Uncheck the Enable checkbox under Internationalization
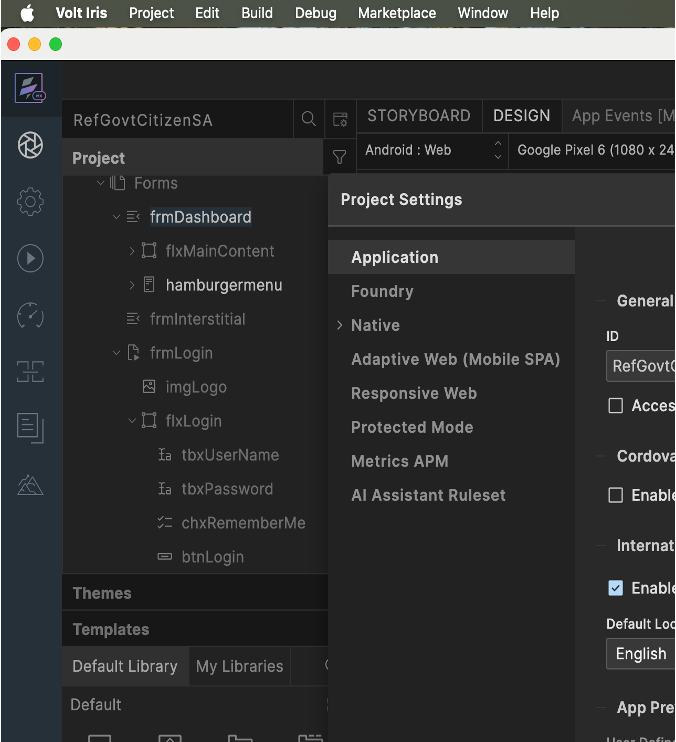 (616, 588)
